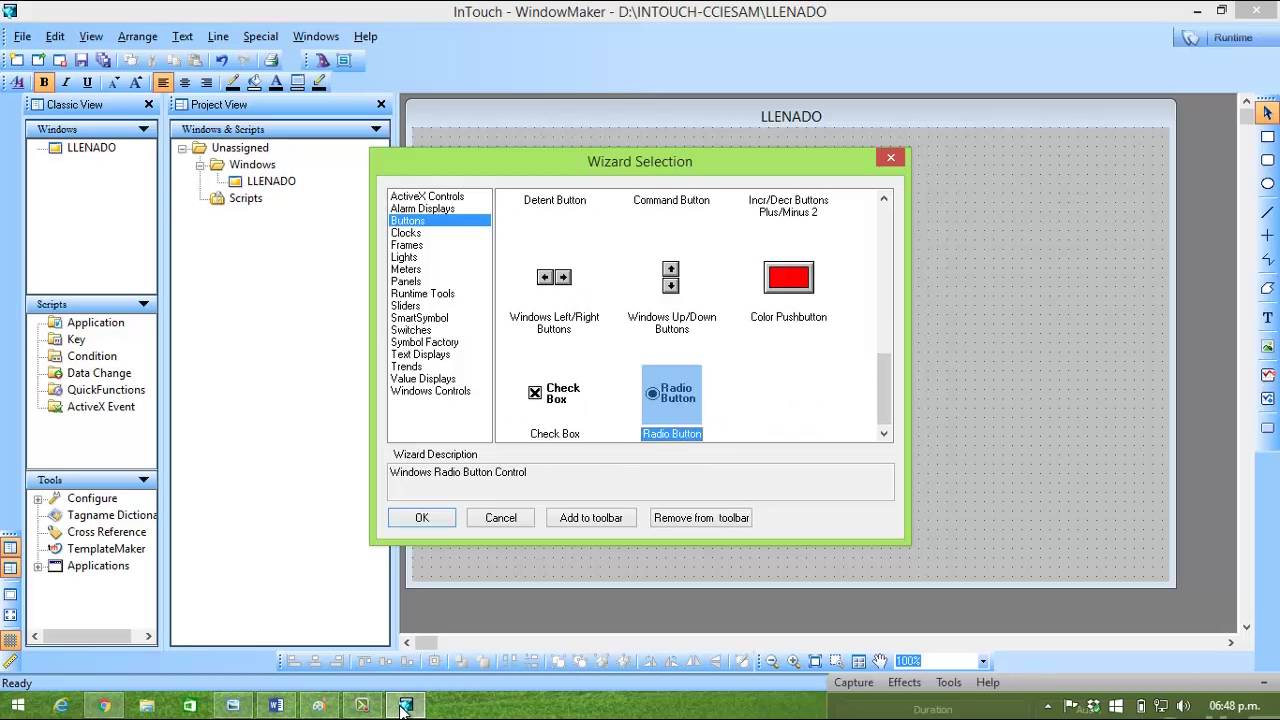Click the Zoom Out magnifier icon

[771, 661]
